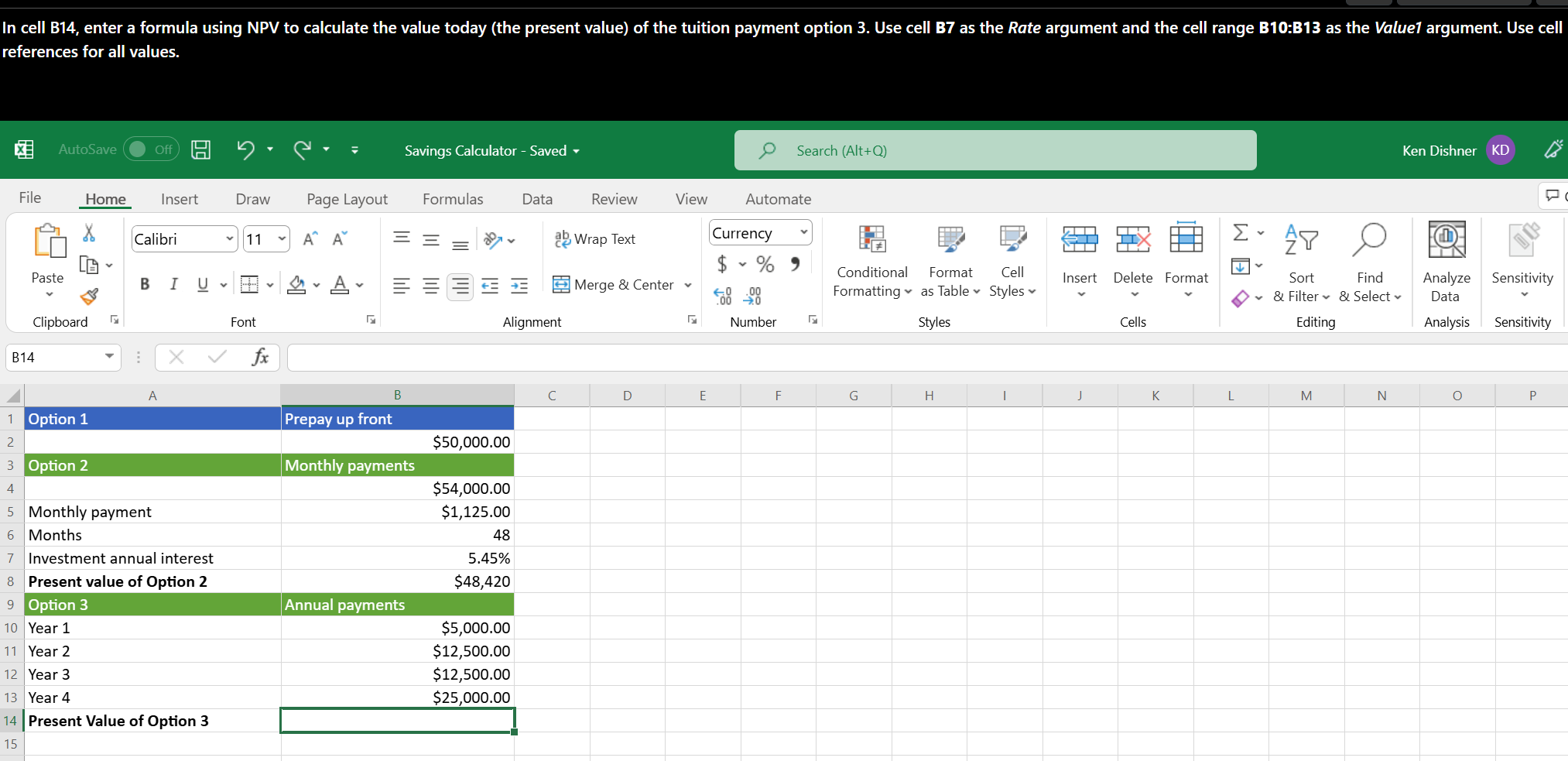Viewport: 1568px width, 761px height.
Task: Click the Undo arrow icon
Action: (x=245, y=149)
